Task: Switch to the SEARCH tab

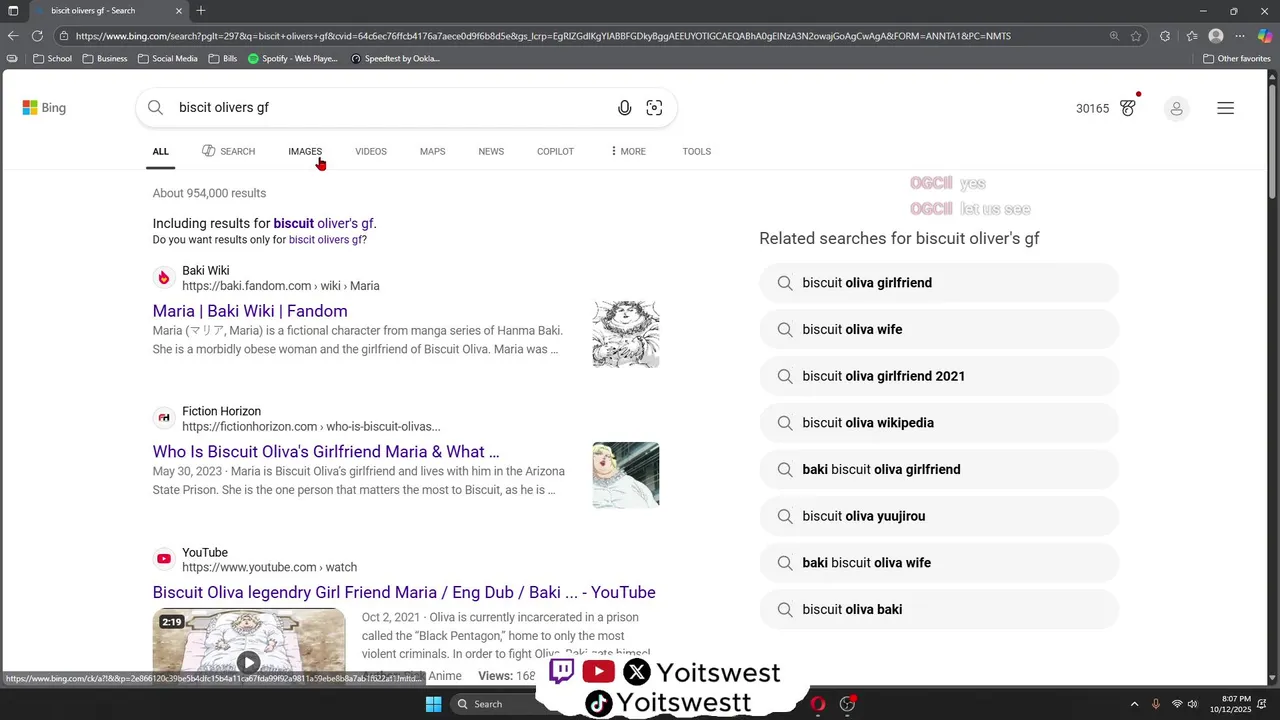Action: coord(228,151)
